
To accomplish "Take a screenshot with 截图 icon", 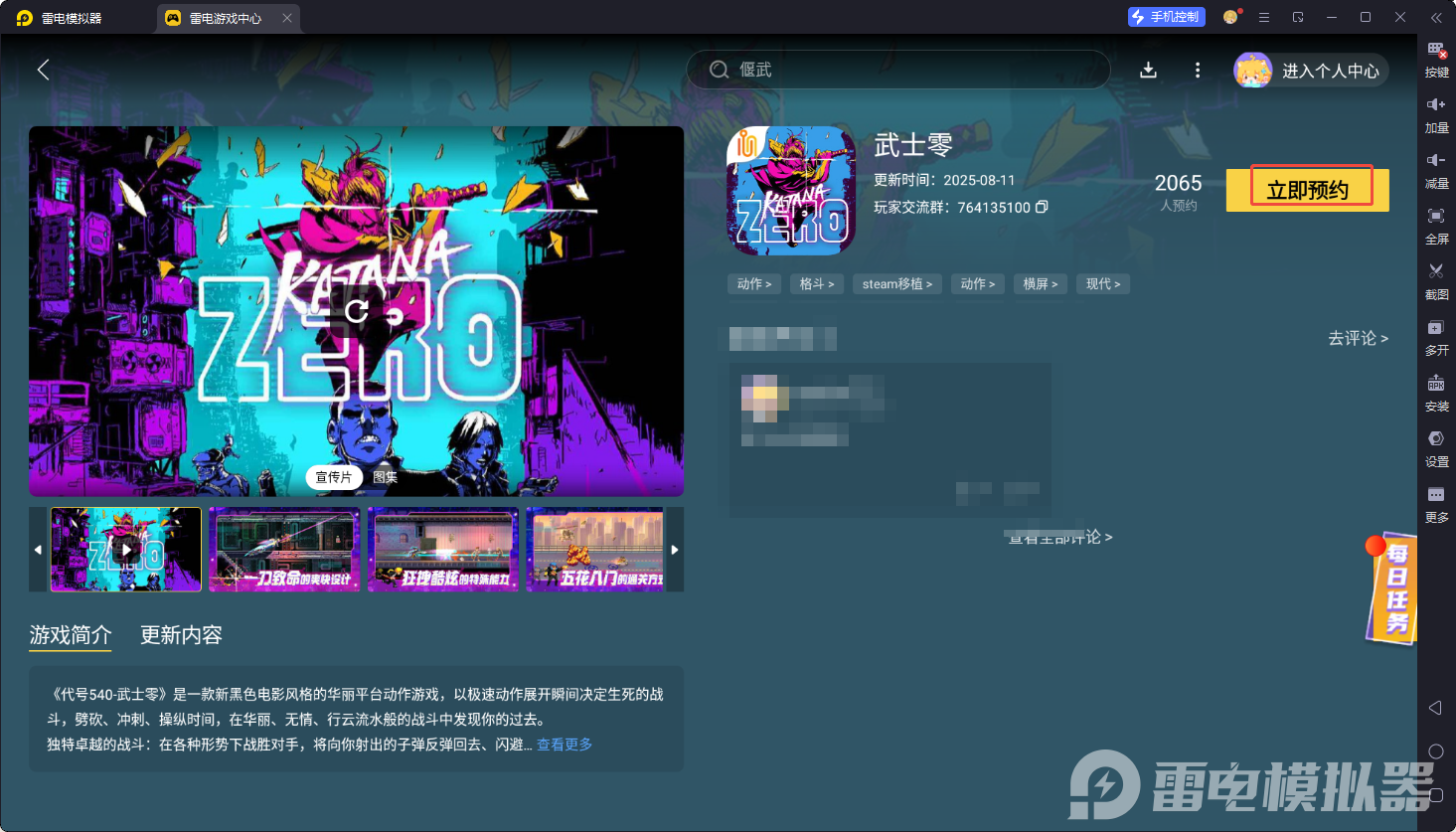I will pos(1436,282).
